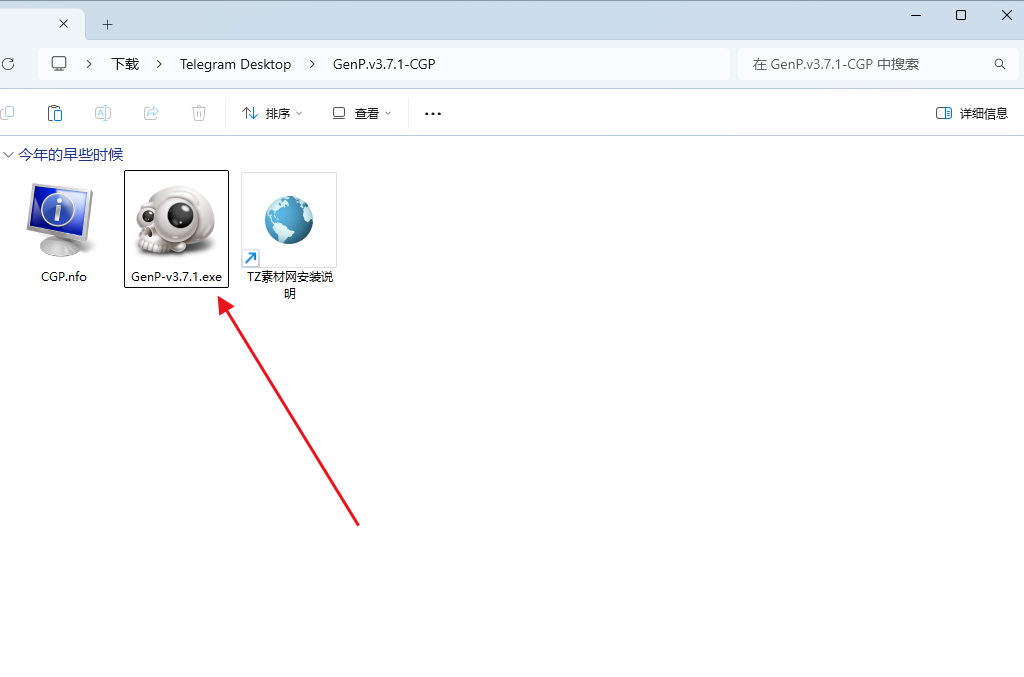Add a new Explorer tab
This screenshot has width=1024, height=677.
pos(107,25)
